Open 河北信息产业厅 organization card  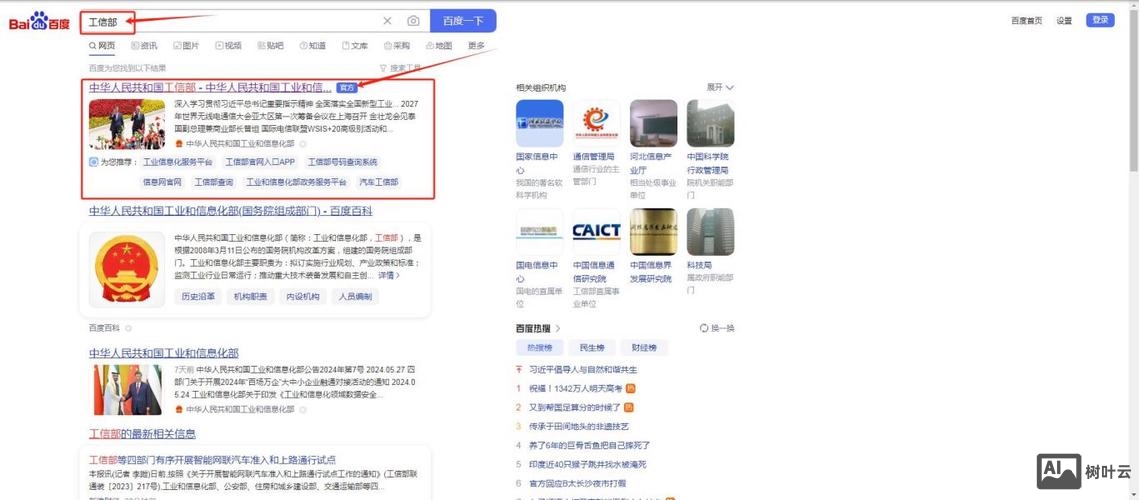coord(653,149)
